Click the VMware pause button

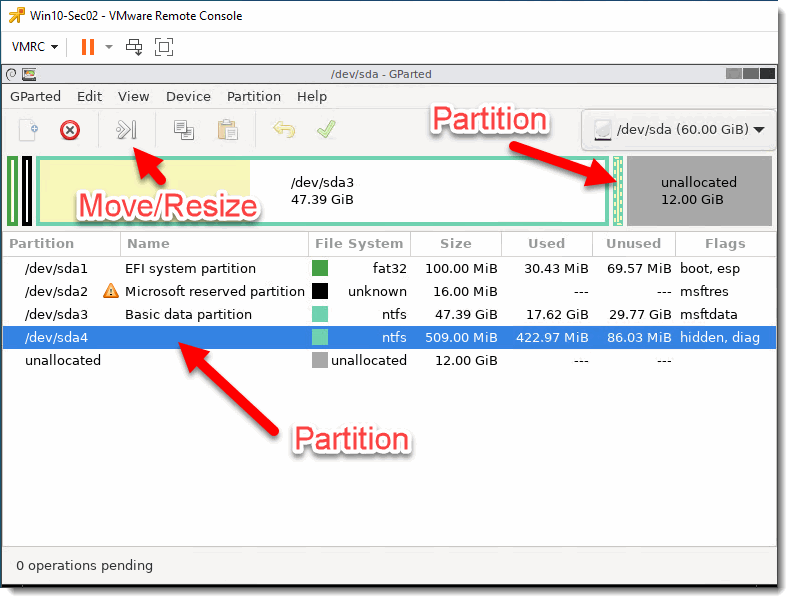click(88, 46)
